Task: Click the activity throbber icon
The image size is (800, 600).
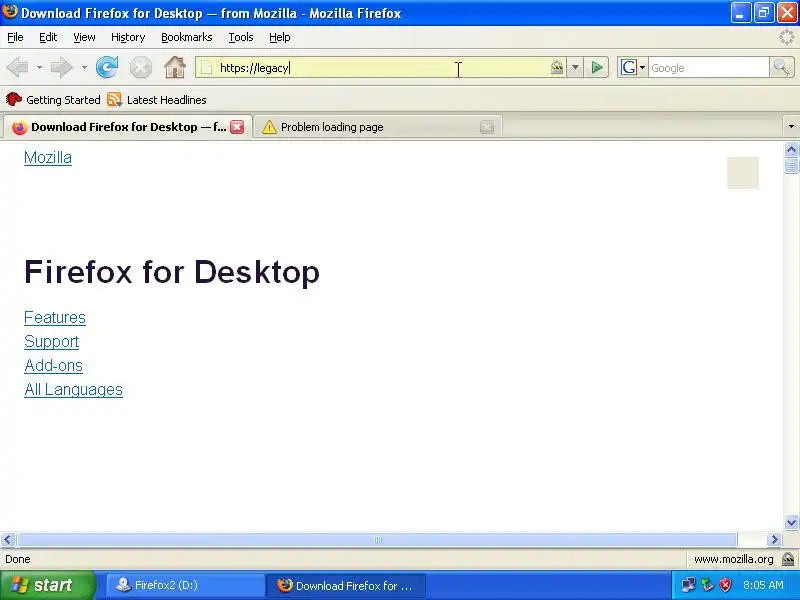Action: pyautogui.click(x=786, y=37)
